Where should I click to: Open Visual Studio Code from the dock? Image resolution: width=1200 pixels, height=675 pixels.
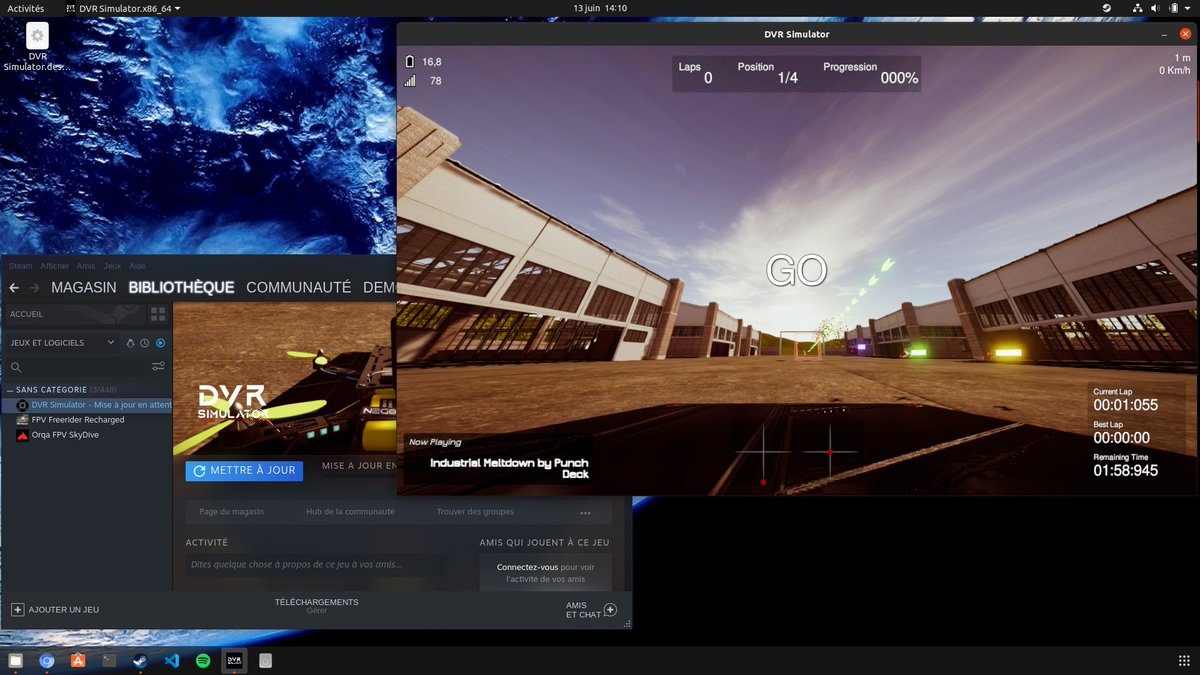171,660
